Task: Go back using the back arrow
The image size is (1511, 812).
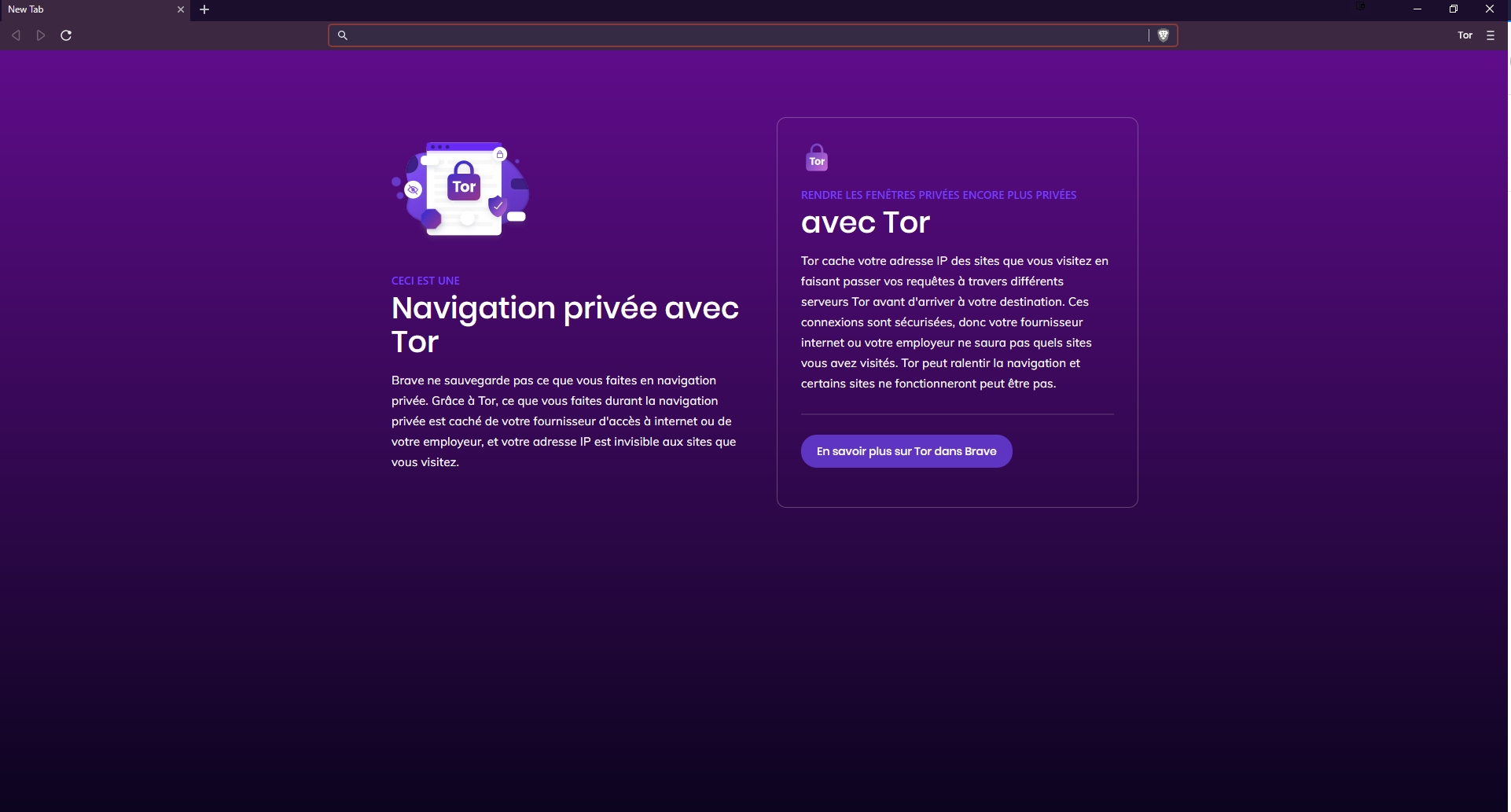Action: [x=16, y=35]
